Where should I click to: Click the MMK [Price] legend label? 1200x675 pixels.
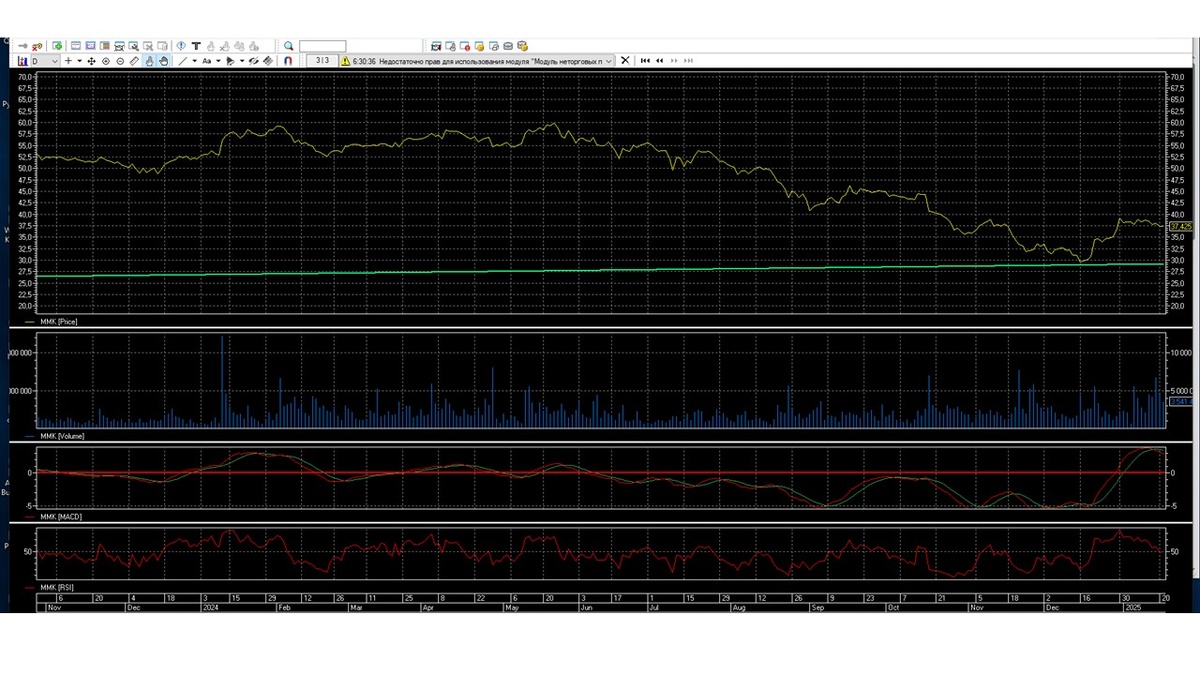(59, 321)
